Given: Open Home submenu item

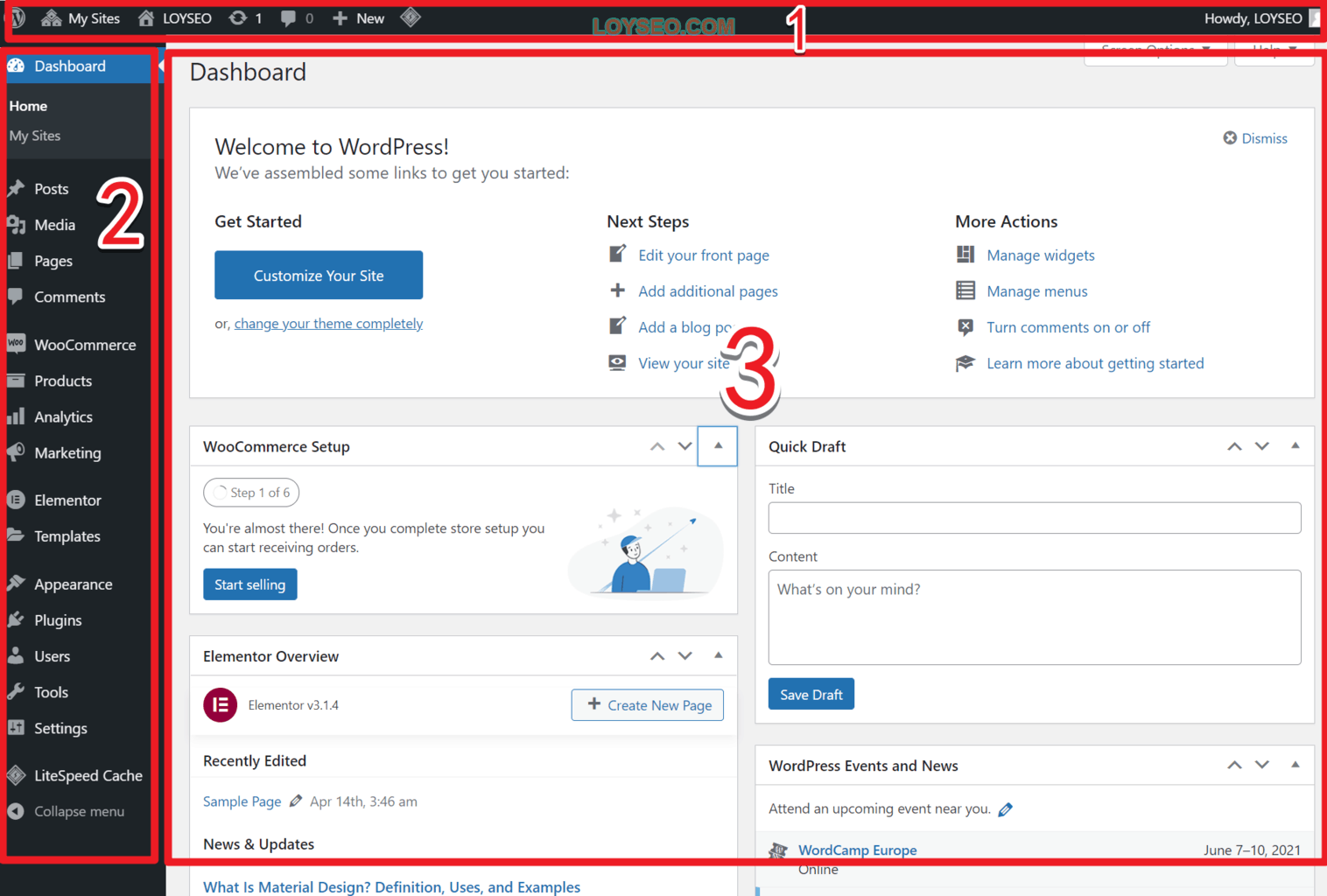Looking at the screenshot, I should click(28, 106).
